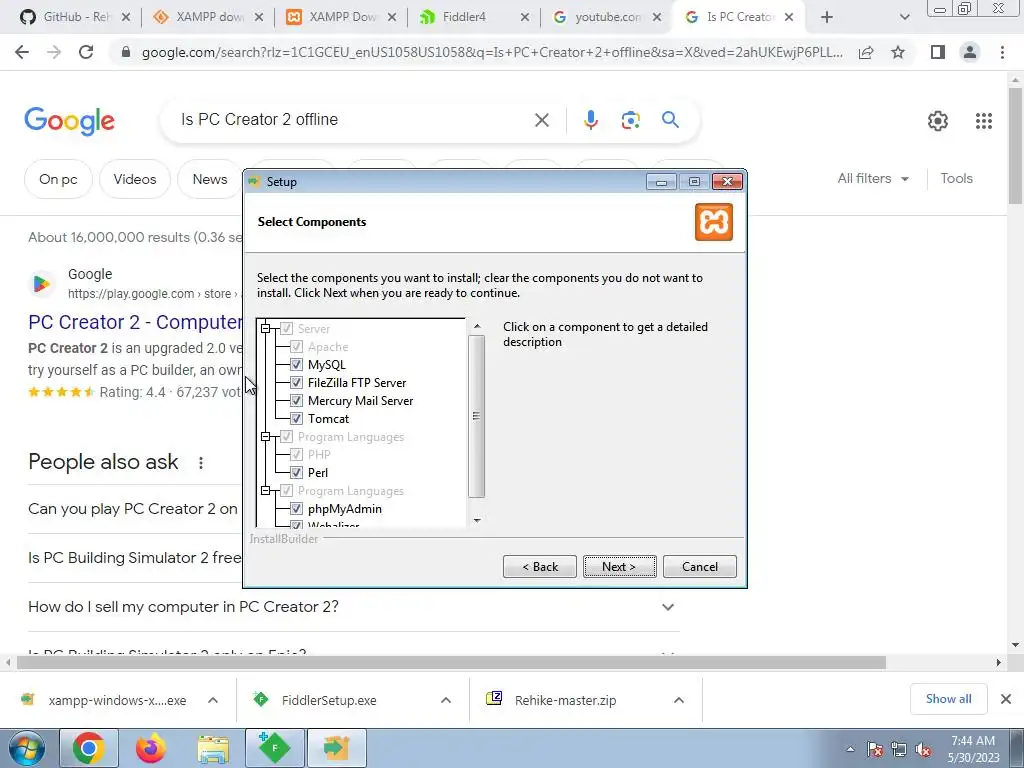Open the All filters dropdown
This screenshot has width=1024, height=768.
(873, 178)
